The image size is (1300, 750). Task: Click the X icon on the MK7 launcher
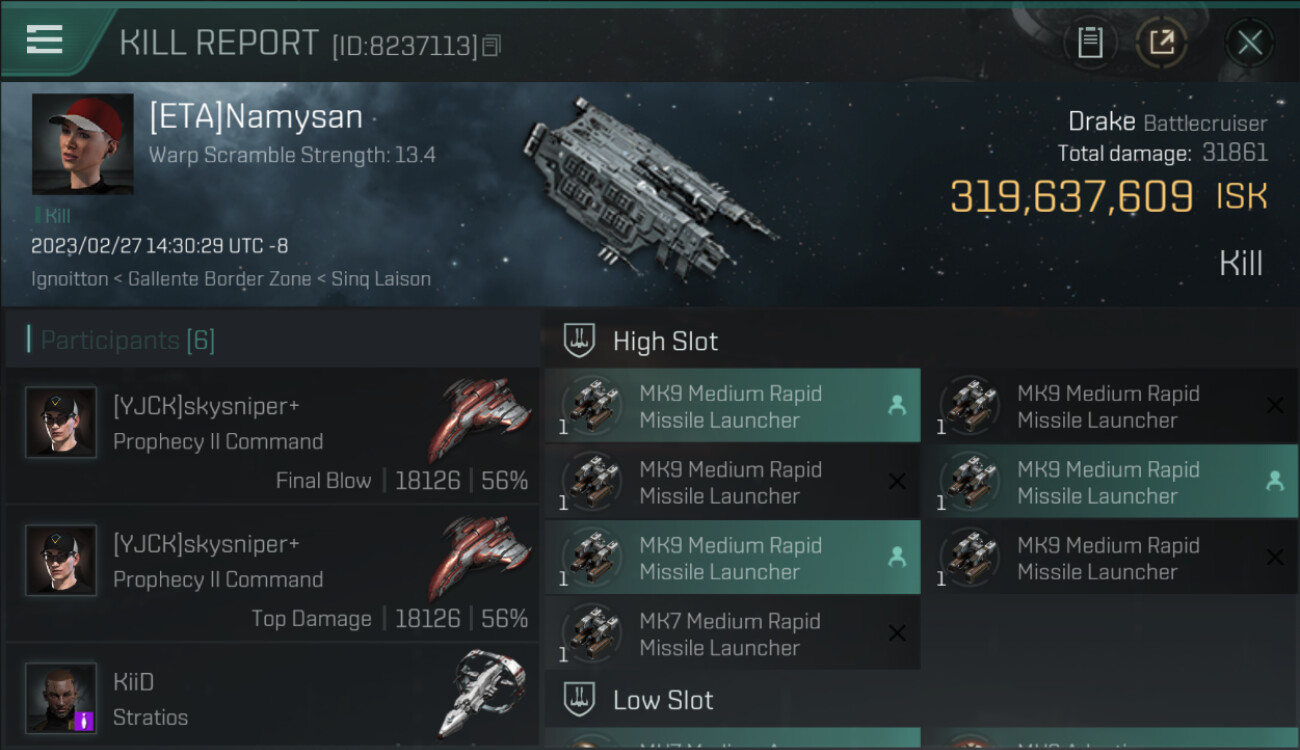click(897, 633)
